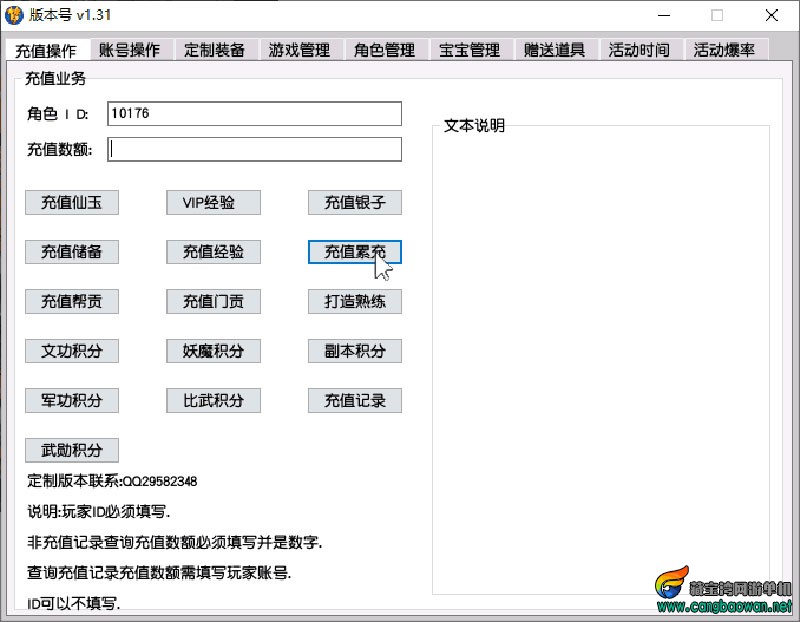Click the text 说明:玩家ID必须填写

pyautogui.click(x=98, y=512)
